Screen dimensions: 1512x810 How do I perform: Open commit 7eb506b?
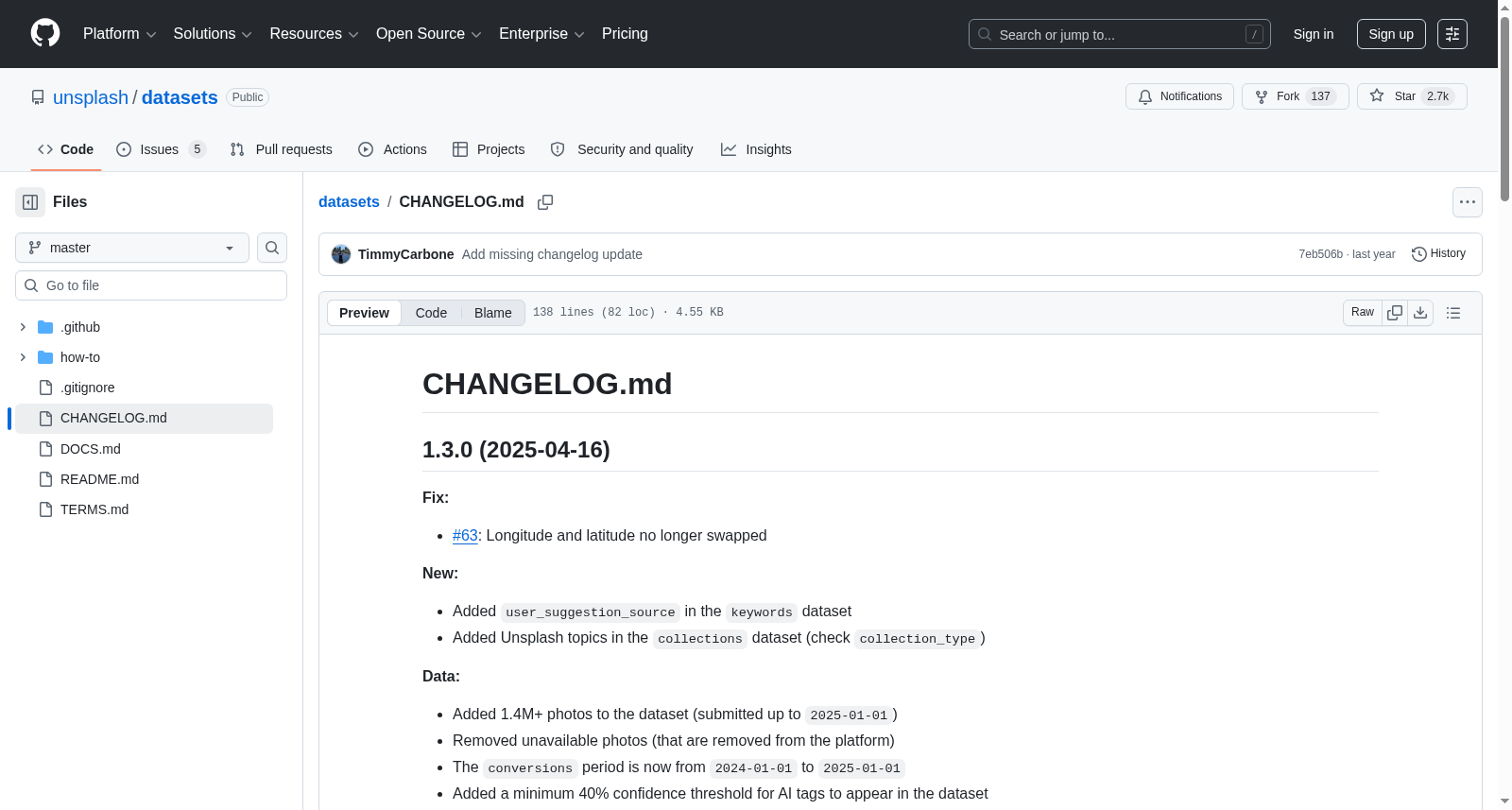[1320, 254]
